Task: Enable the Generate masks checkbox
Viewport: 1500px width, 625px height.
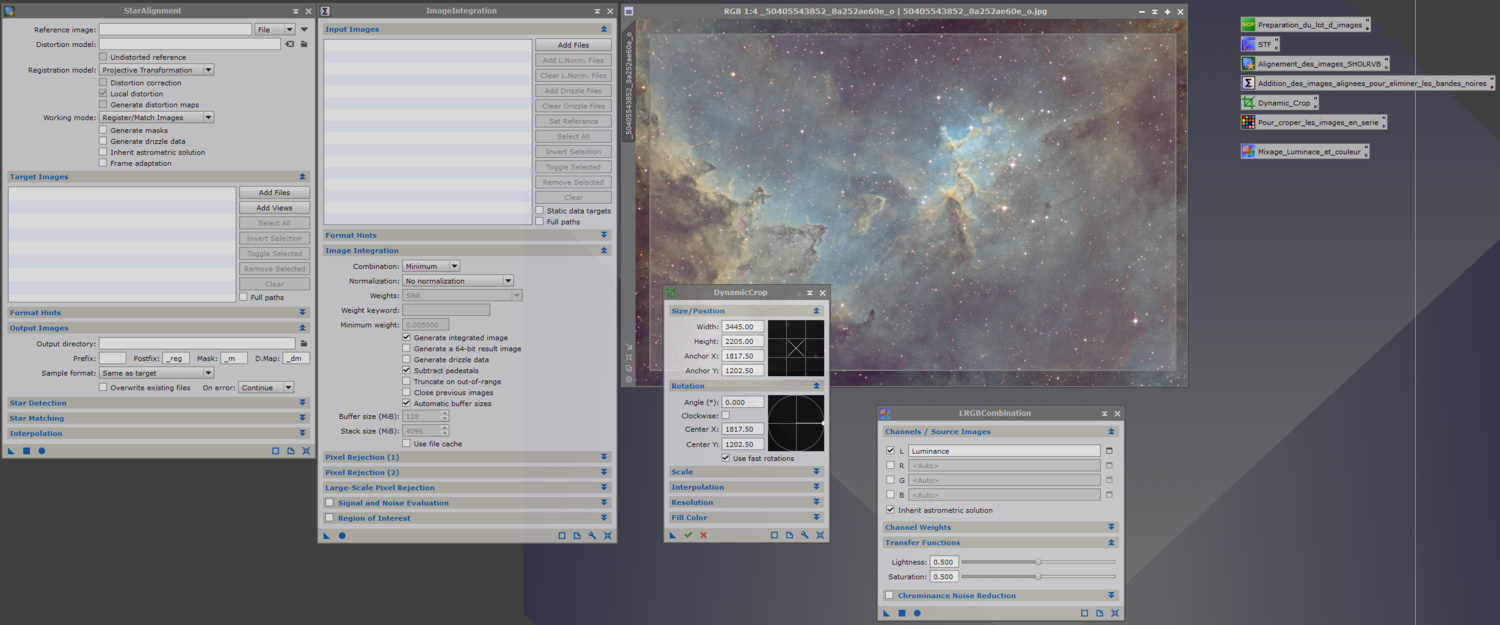Action: (103, 130)
